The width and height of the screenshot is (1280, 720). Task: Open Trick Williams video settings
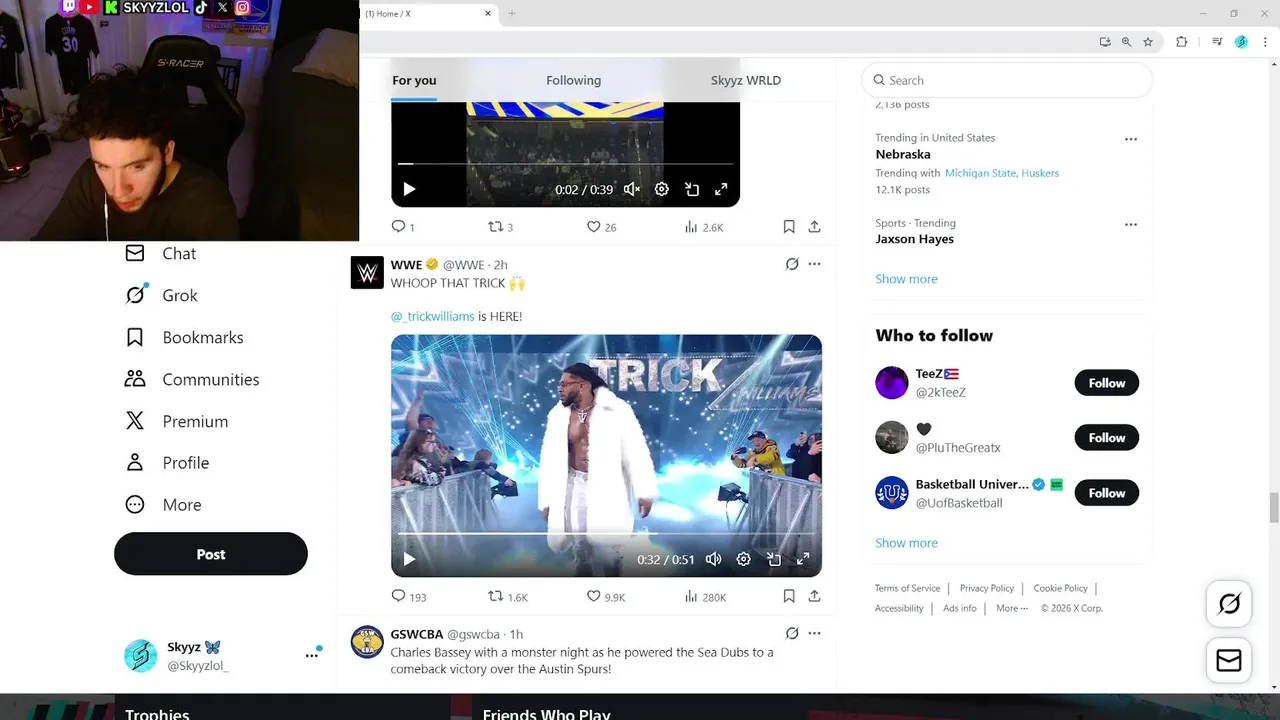point(743,559)
